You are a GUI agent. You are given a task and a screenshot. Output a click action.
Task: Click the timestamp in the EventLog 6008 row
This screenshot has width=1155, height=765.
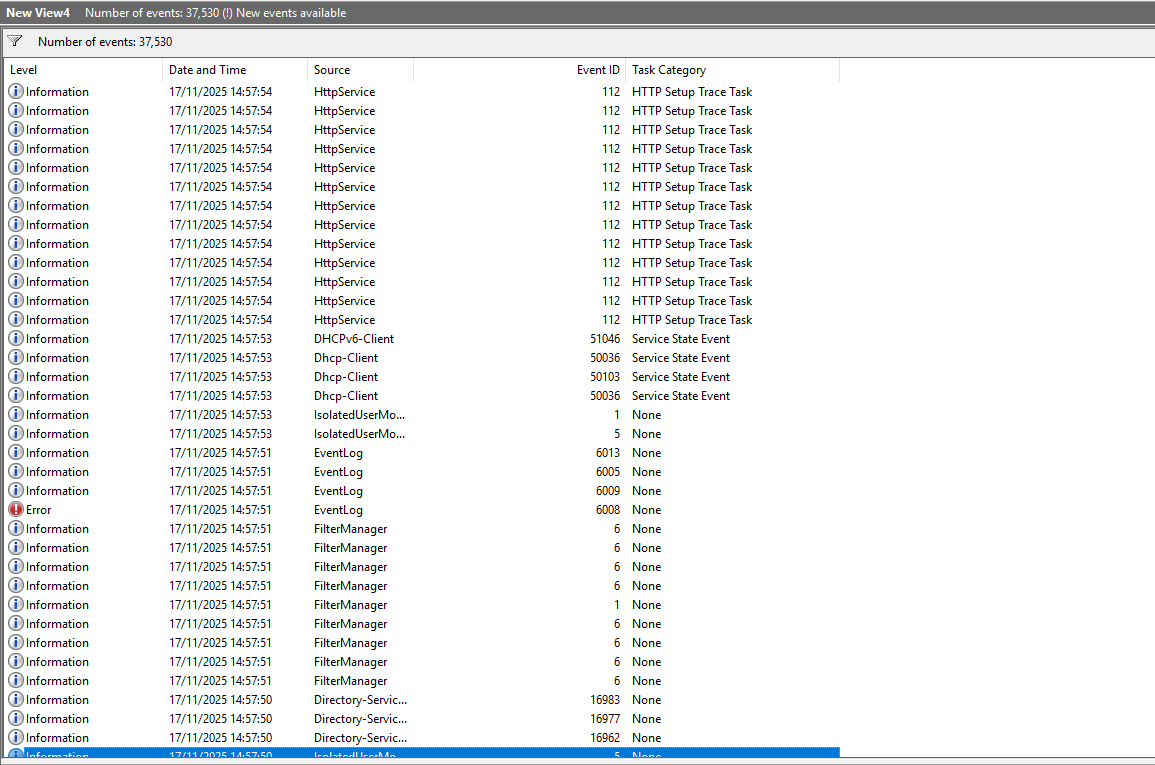[220, 510]
